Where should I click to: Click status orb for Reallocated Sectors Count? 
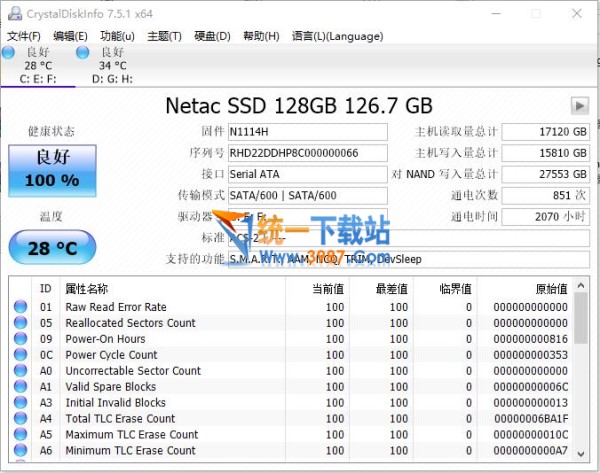[20, 323]
